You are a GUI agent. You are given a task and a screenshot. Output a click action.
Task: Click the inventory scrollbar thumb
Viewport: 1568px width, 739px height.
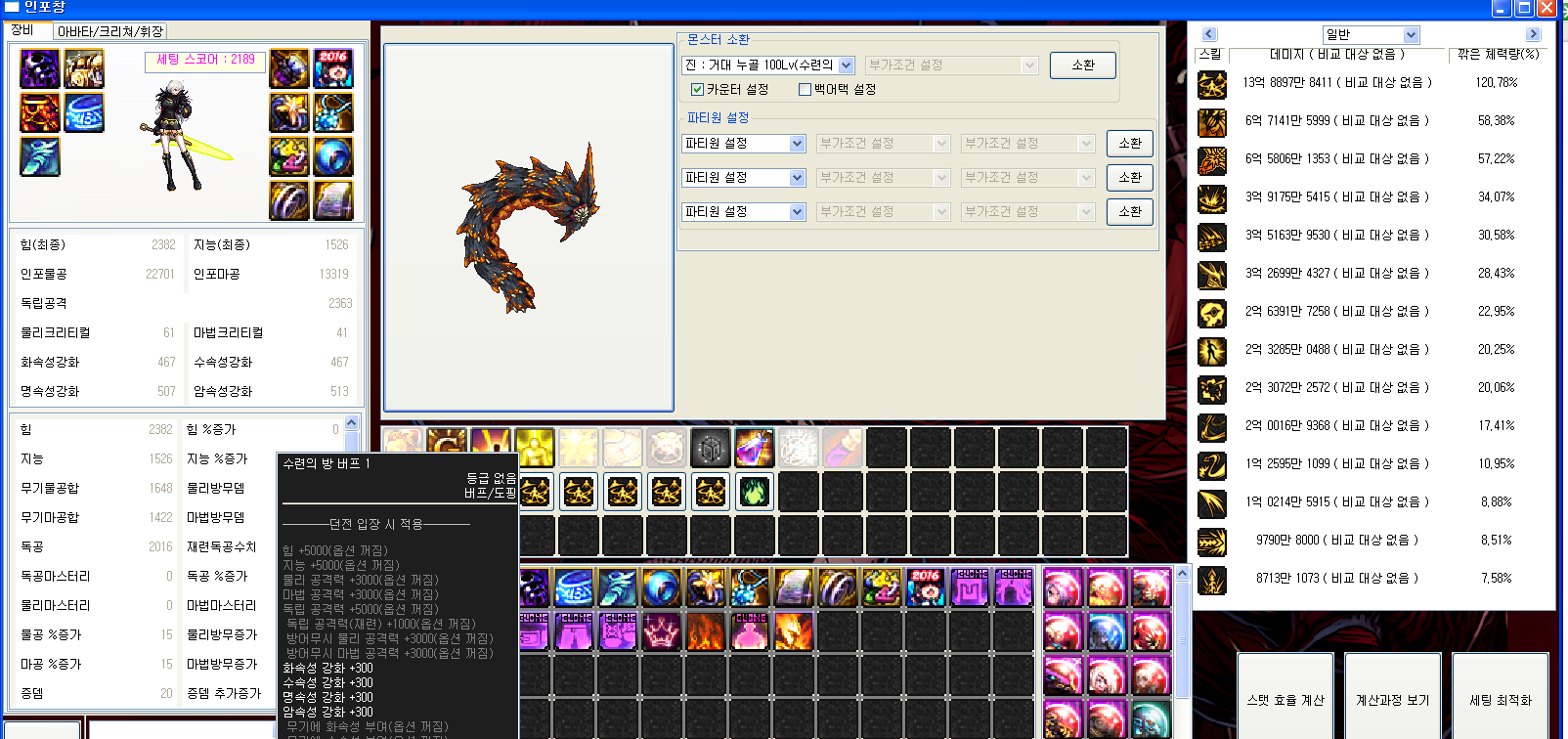1182,640
